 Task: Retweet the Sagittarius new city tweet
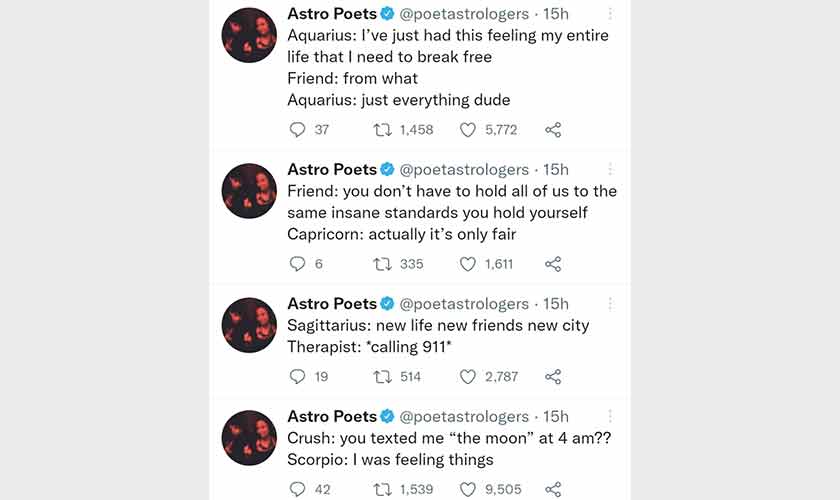381,377
